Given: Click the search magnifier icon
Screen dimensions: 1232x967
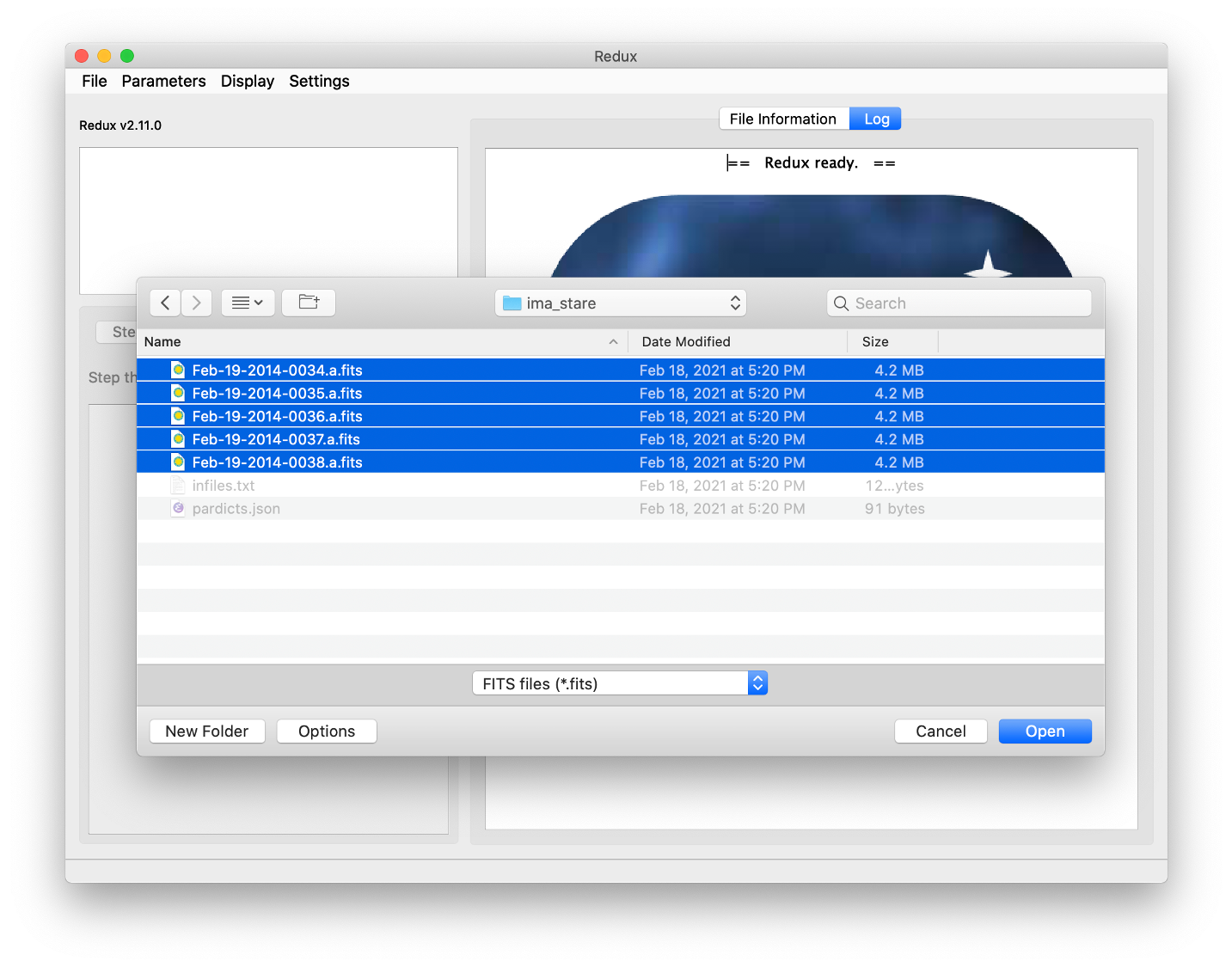Looking at the screenshot, I should (841, 303).
